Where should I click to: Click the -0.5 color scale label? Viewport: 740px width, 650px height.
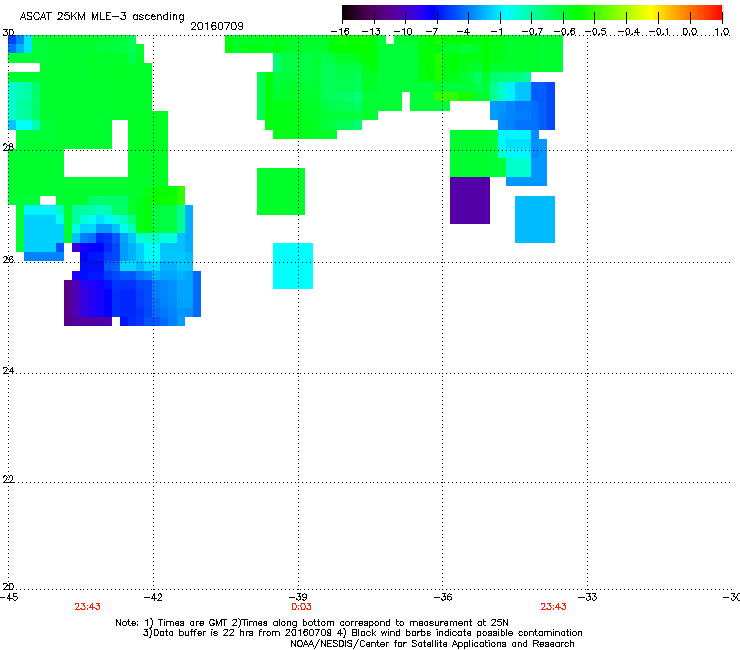[596, 32]
